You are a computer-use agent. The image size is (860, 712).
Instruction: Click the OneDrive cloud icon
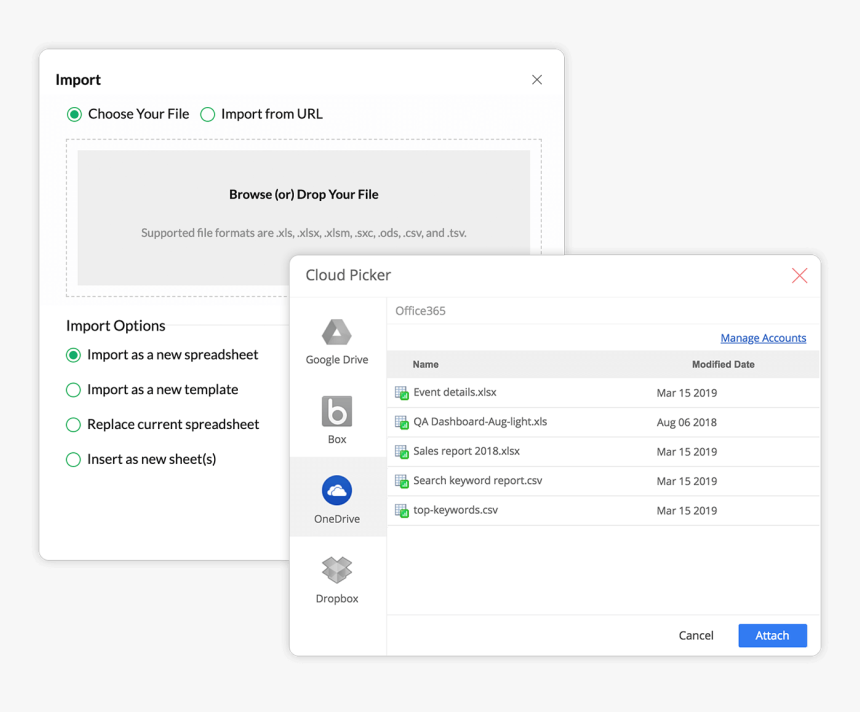coord(337,491)
